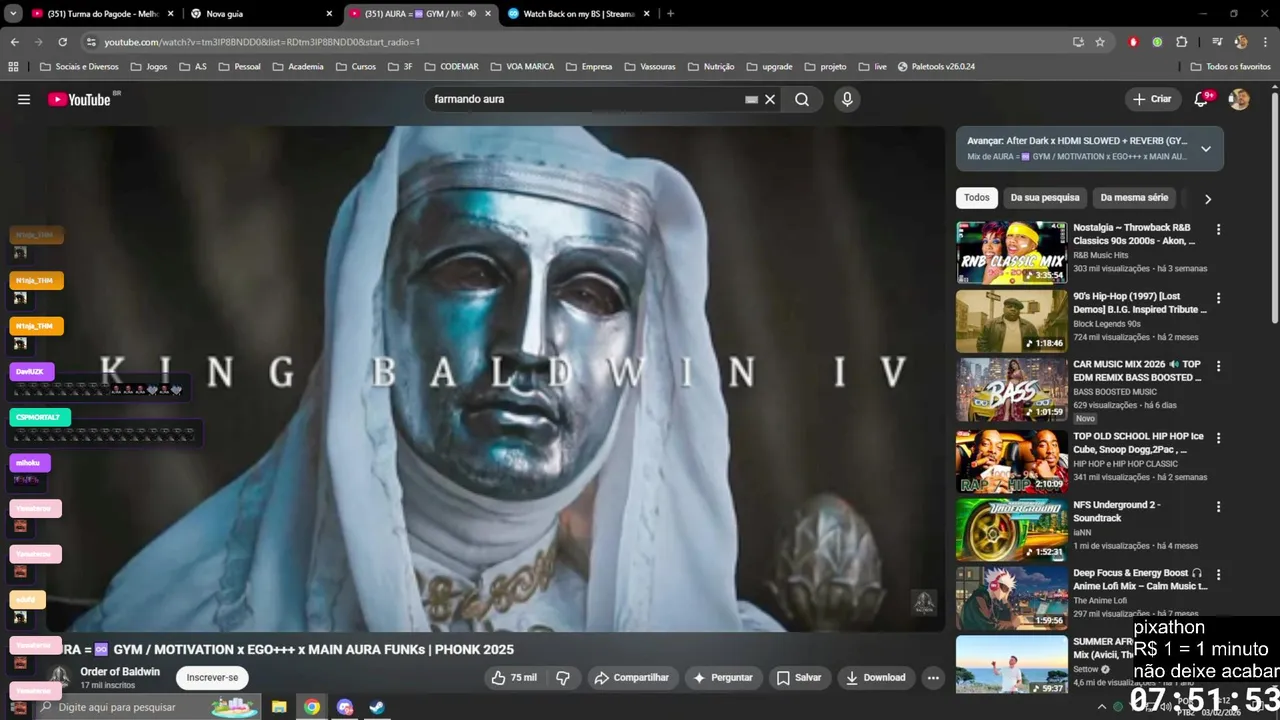Open the tab search dropdown arrow
This screenshot has height=720, width=1280.
click(x=13, y=14)
